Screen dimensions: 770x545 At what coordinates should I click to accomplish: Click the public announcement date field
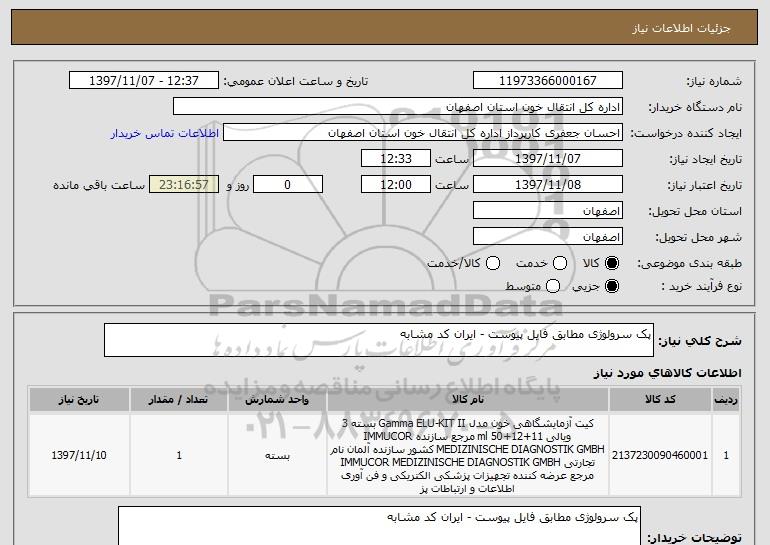[x=144, y=81]
